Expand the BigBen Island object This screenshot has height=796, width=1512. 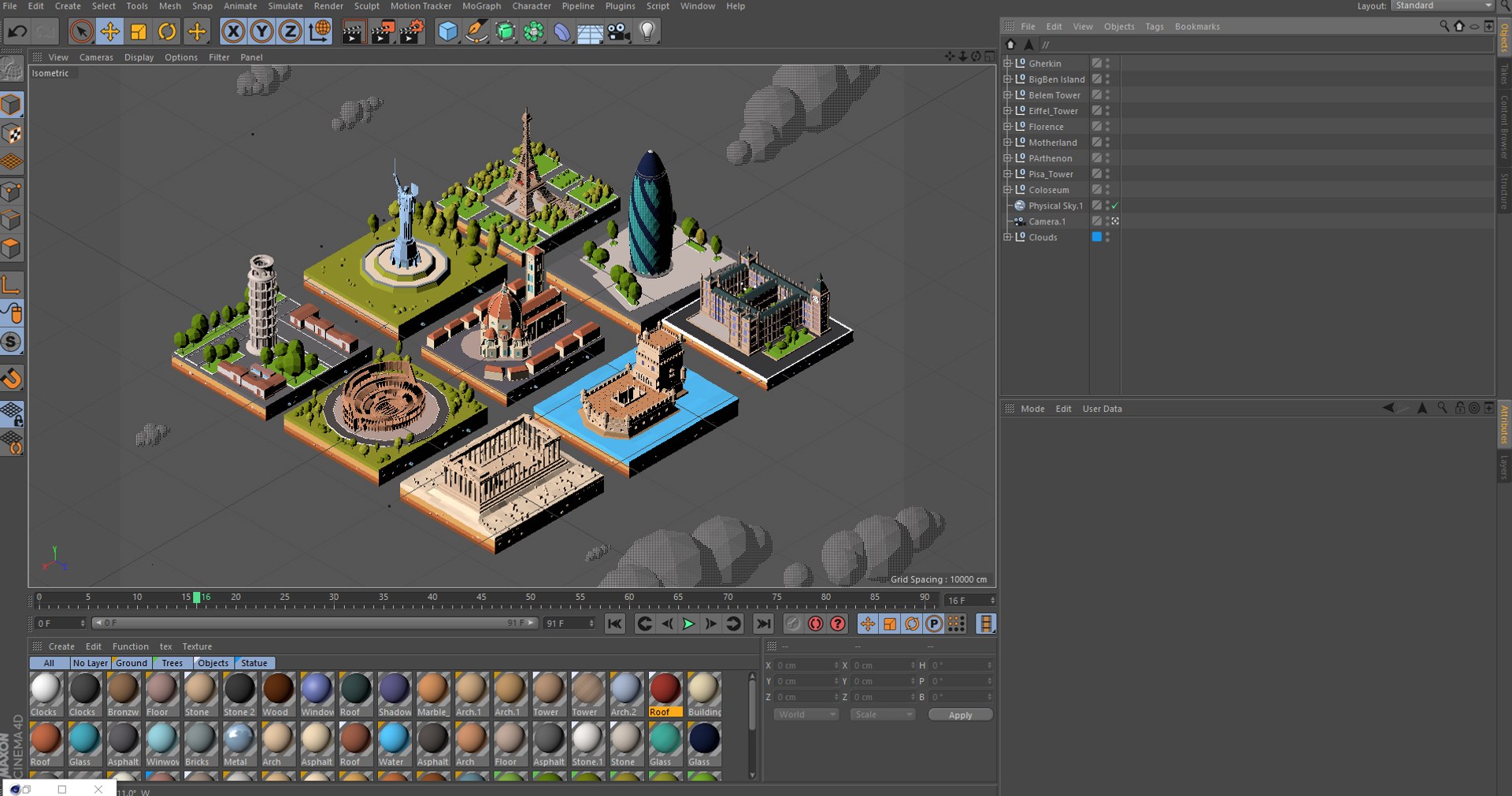1007,79
